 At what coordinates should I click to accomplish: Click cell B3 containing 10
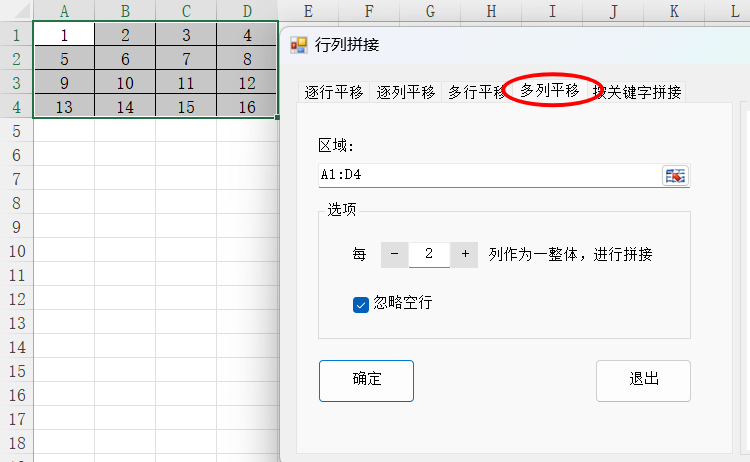click(125, 83)
